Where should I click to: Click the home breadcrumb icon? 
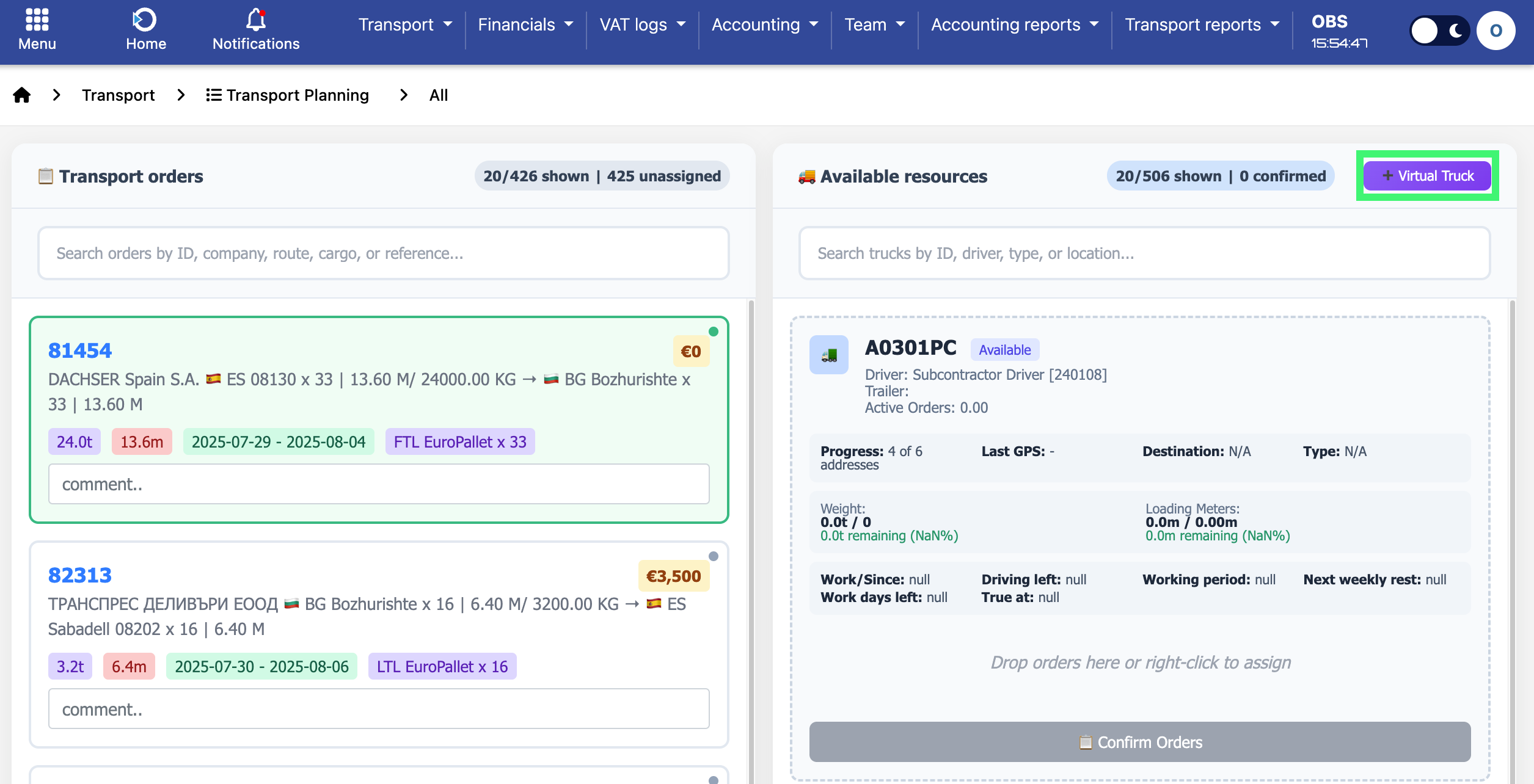click(x=22, y=95)
